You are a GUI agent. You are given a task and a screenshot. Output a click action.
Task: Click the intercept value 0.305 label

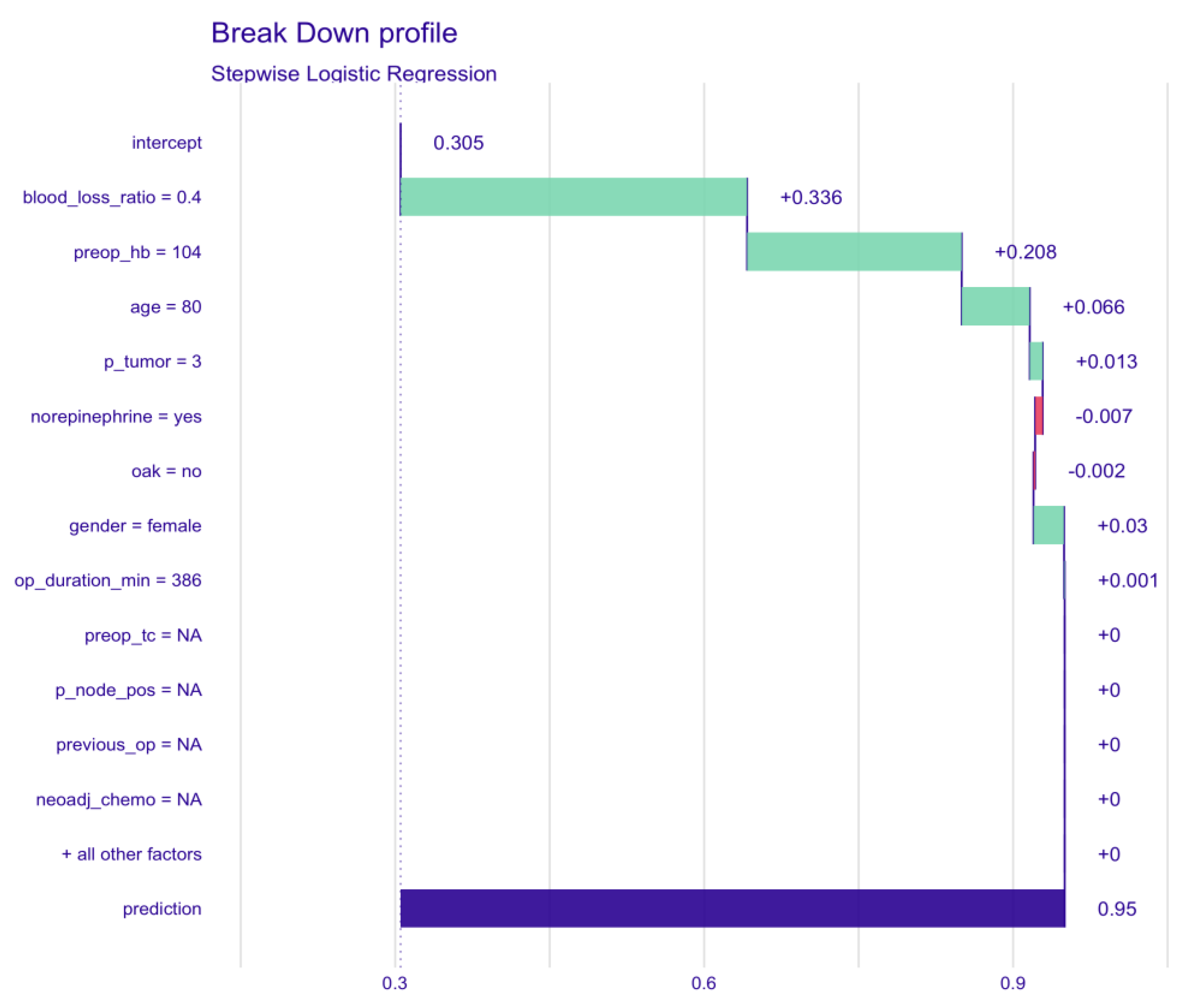458,142
